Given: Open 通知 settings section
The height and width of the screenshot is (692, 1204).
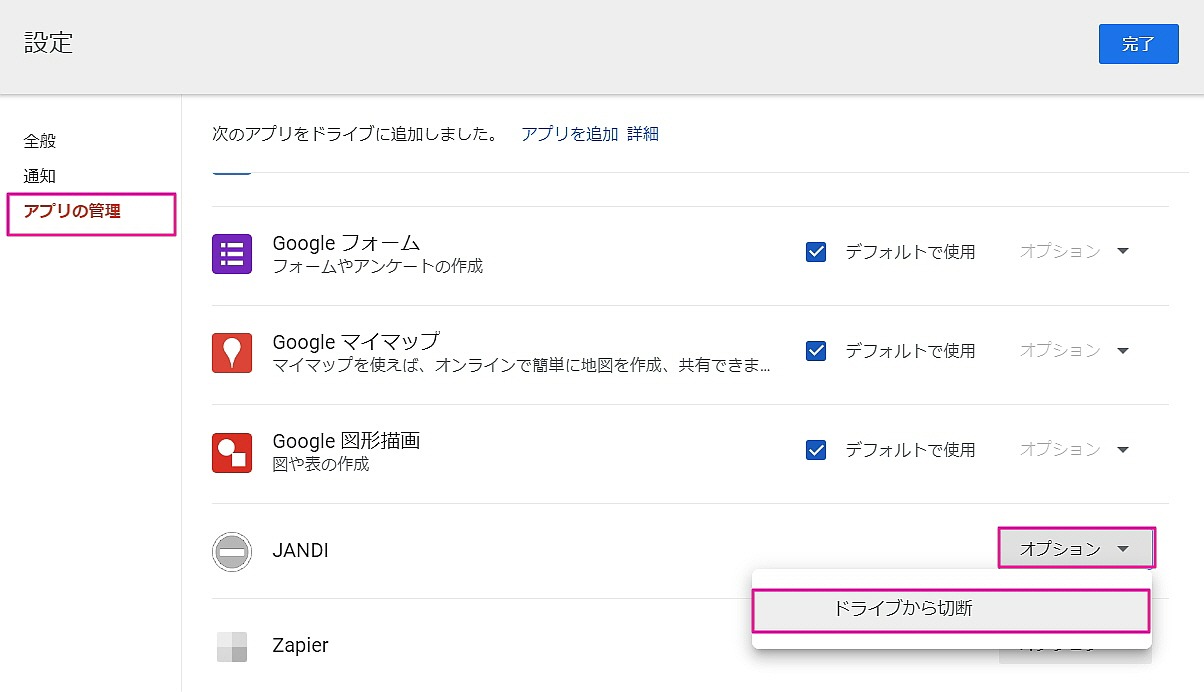Looking at the screenshot, I should pyautogui.click(x=40, y=176).
